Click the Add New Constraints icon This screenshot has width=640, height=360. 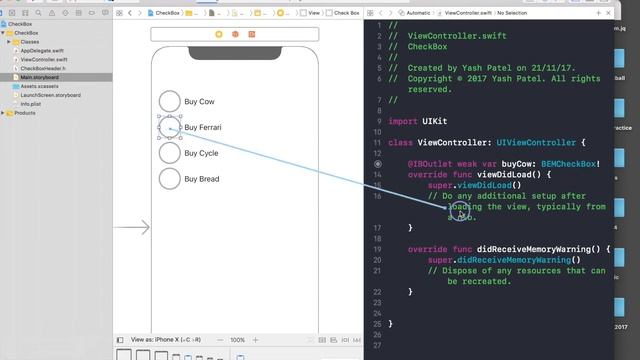click(x=345, y=340)
